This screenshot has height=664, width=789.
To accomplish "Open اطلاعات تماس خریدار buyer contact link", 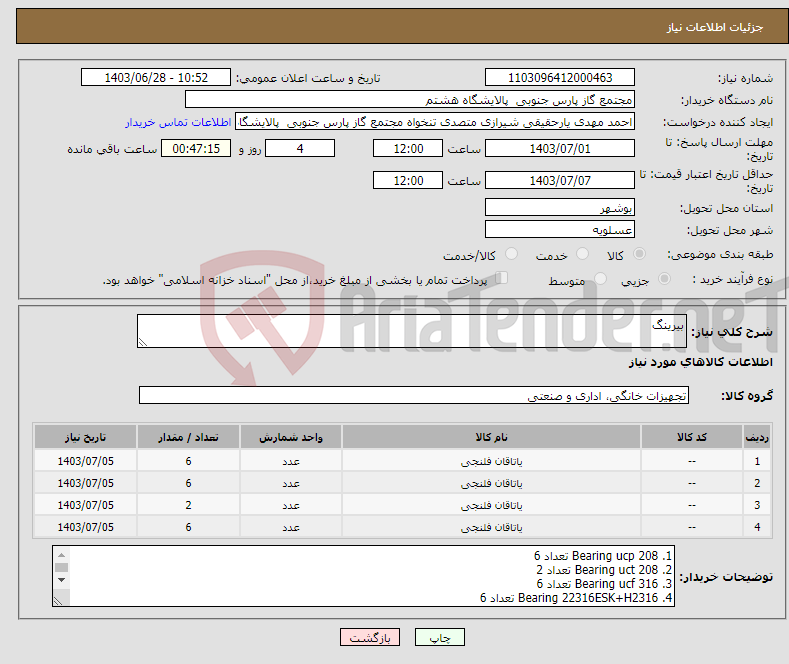I will [x=178, y=122].
